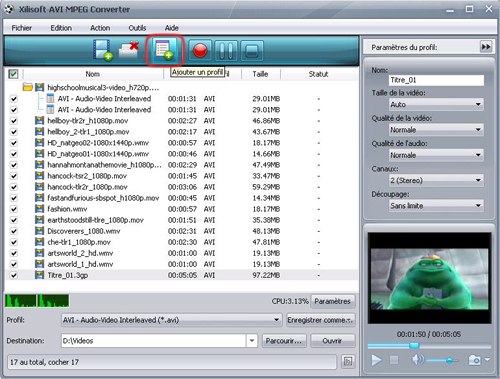The height and width of the screenshot is (379, 500).
Task: Mute the preview with the speaker icon
Action: coord(418,360)
